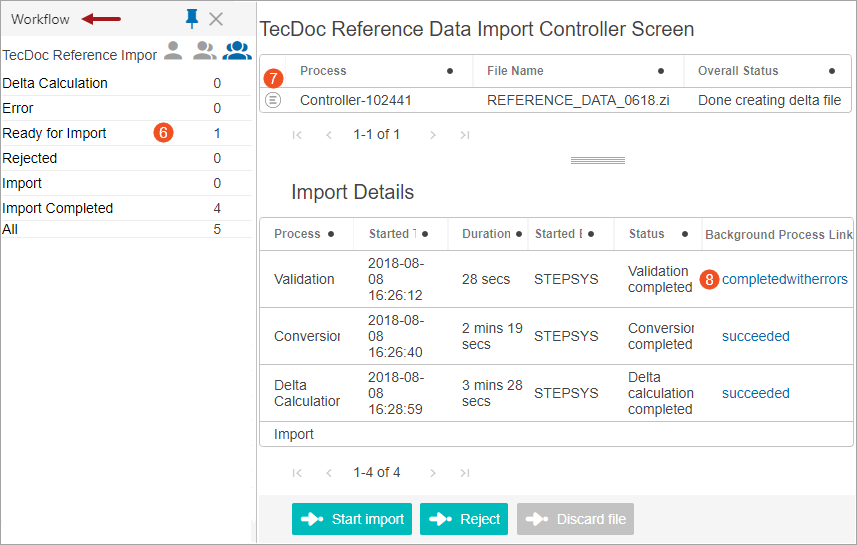
Task: Click the Reject button
Action: [464, 519]
